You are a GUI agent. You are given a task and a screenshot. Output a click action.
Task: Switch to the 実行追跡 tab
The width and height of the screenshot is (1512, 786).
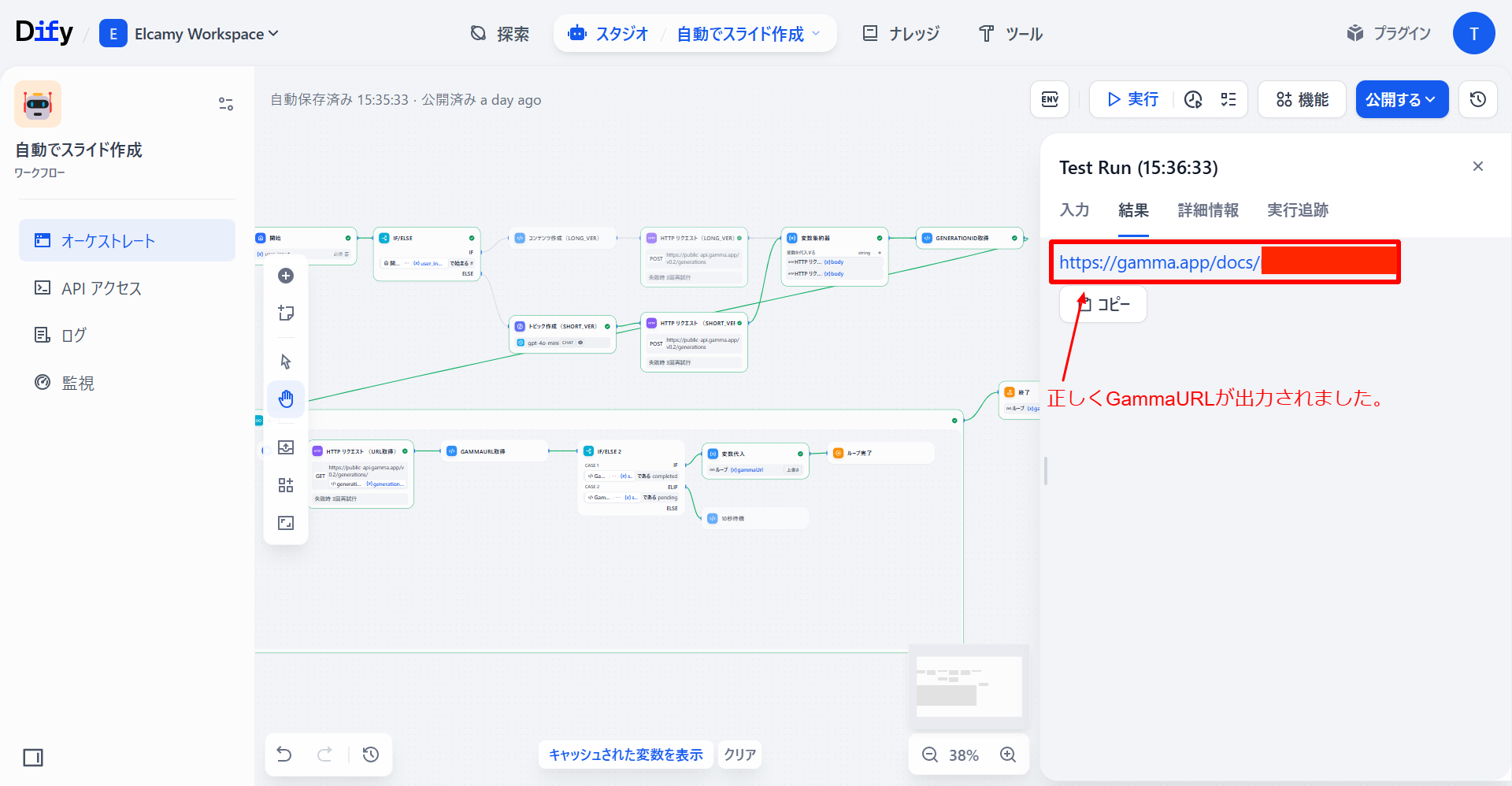tap(1297, 210)
